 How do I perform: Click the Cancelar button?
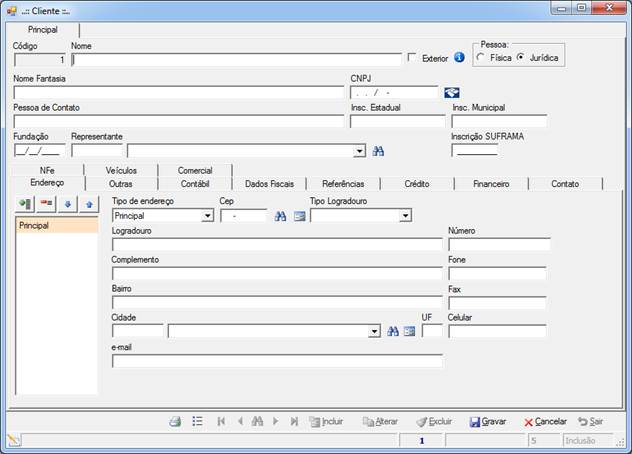tap(545, 422)
